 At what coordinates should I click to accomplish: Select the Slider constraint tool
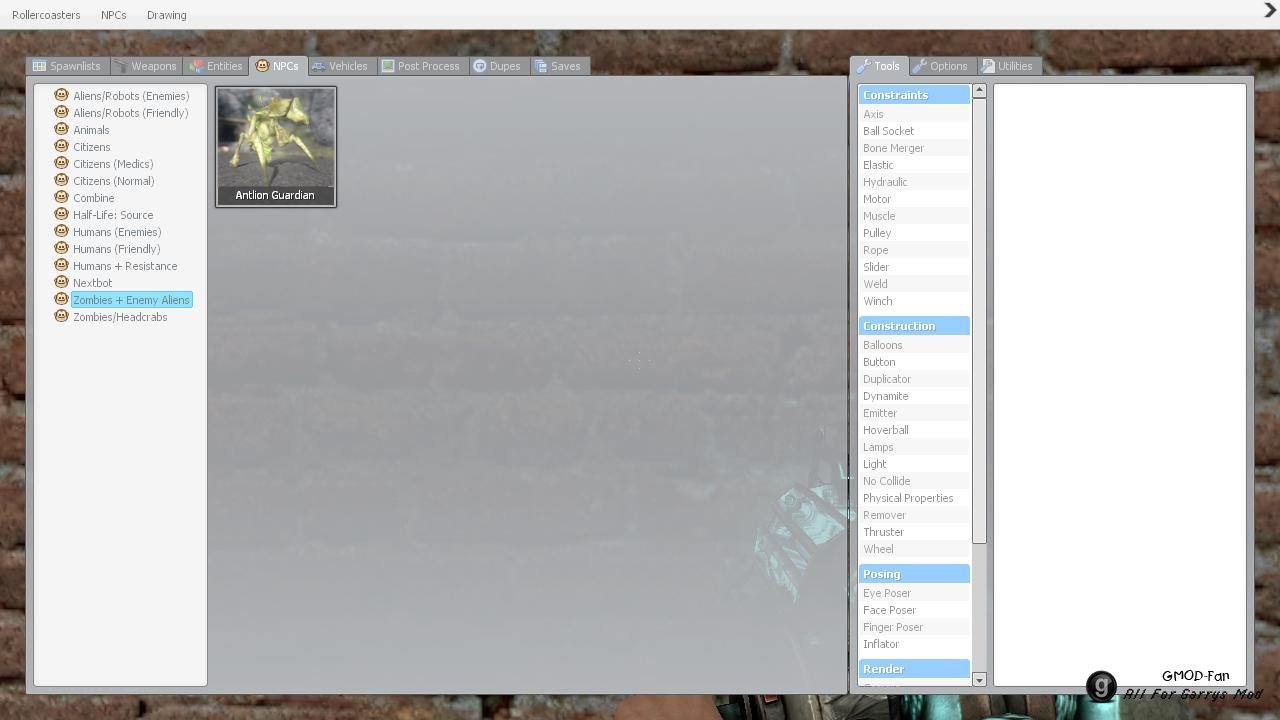click(x=914, y=267)
